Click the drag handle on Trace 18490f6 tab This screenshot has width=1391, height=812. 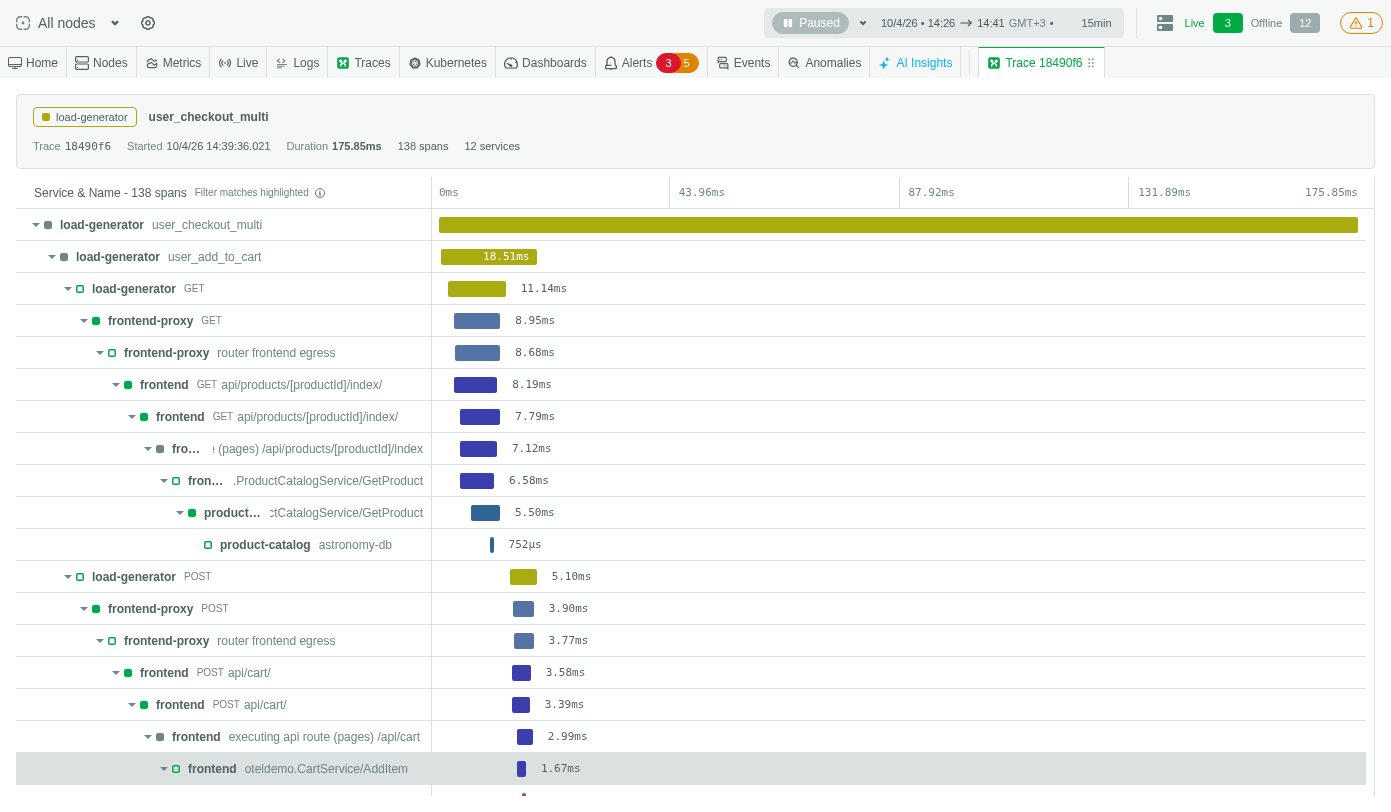[1091, 63]
